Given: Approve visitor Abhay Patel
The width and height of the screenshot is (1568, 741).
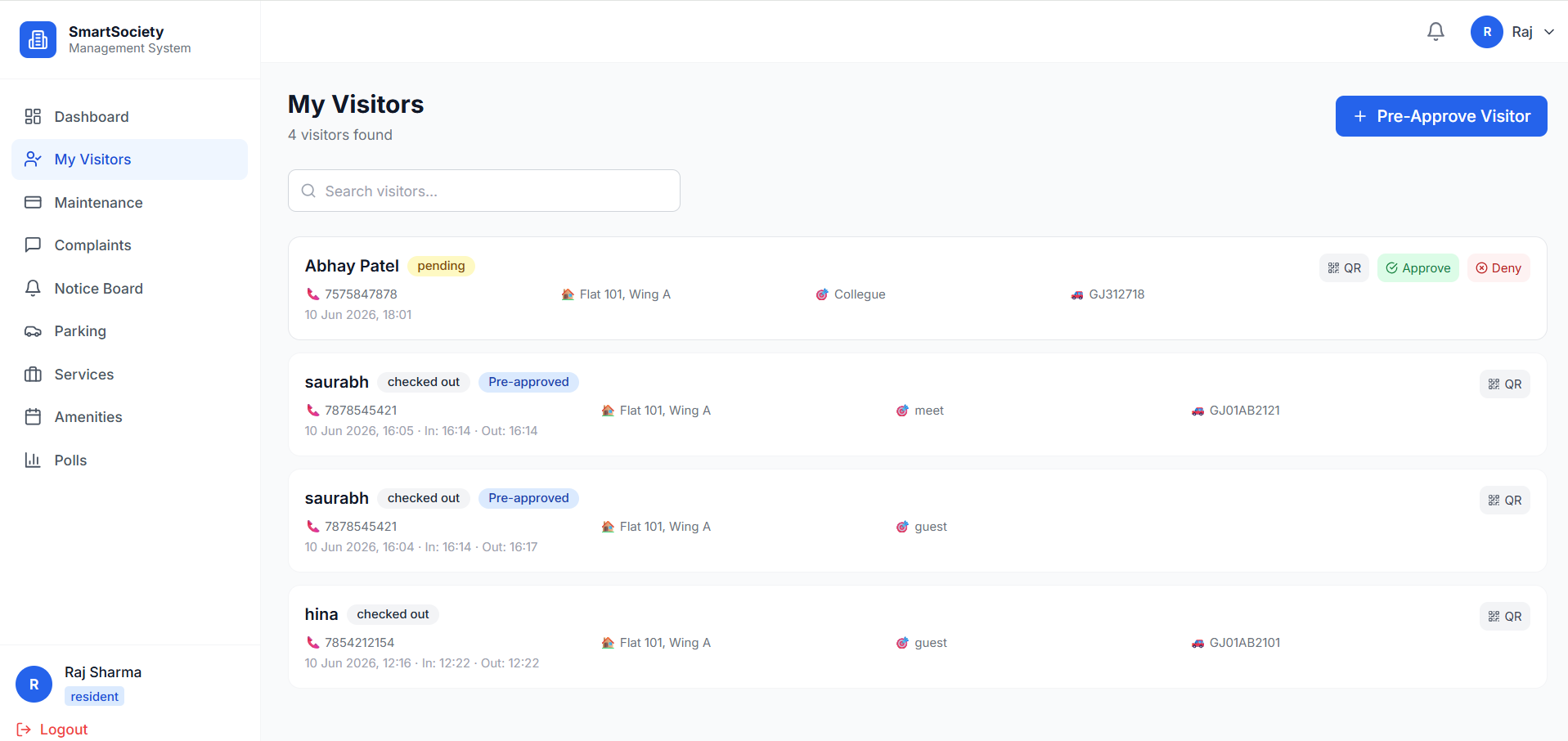Looking at the screenshot, I should [x=1417, y=268].
